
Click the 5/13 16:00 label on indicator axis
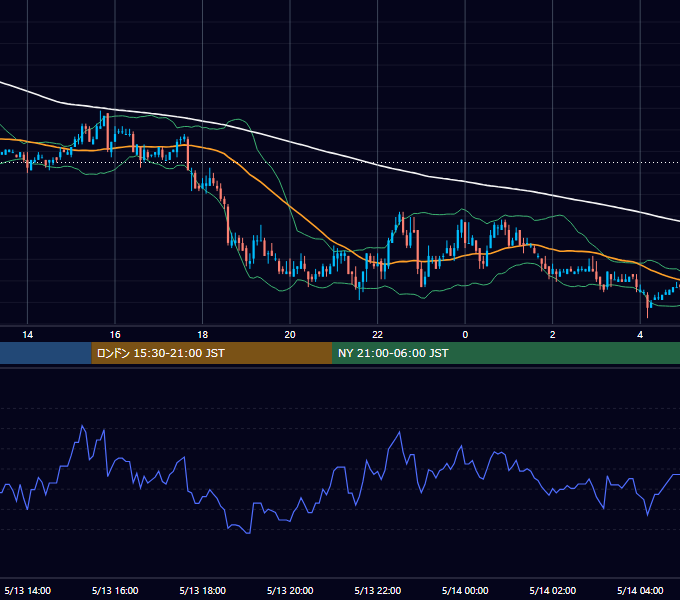pos(115,590)
